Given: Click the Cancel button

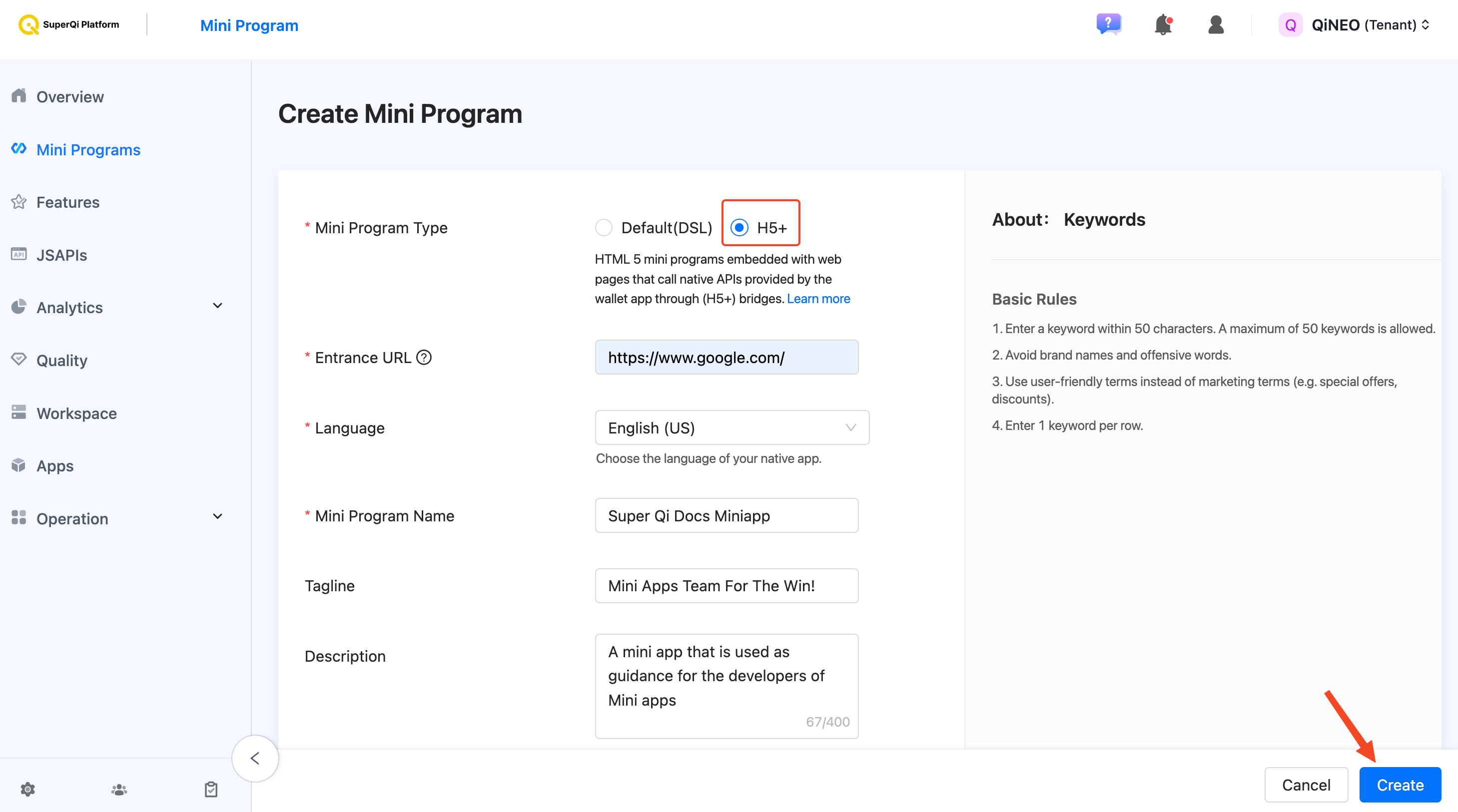Looking at the screenshot, I should tap(1306, 785).
